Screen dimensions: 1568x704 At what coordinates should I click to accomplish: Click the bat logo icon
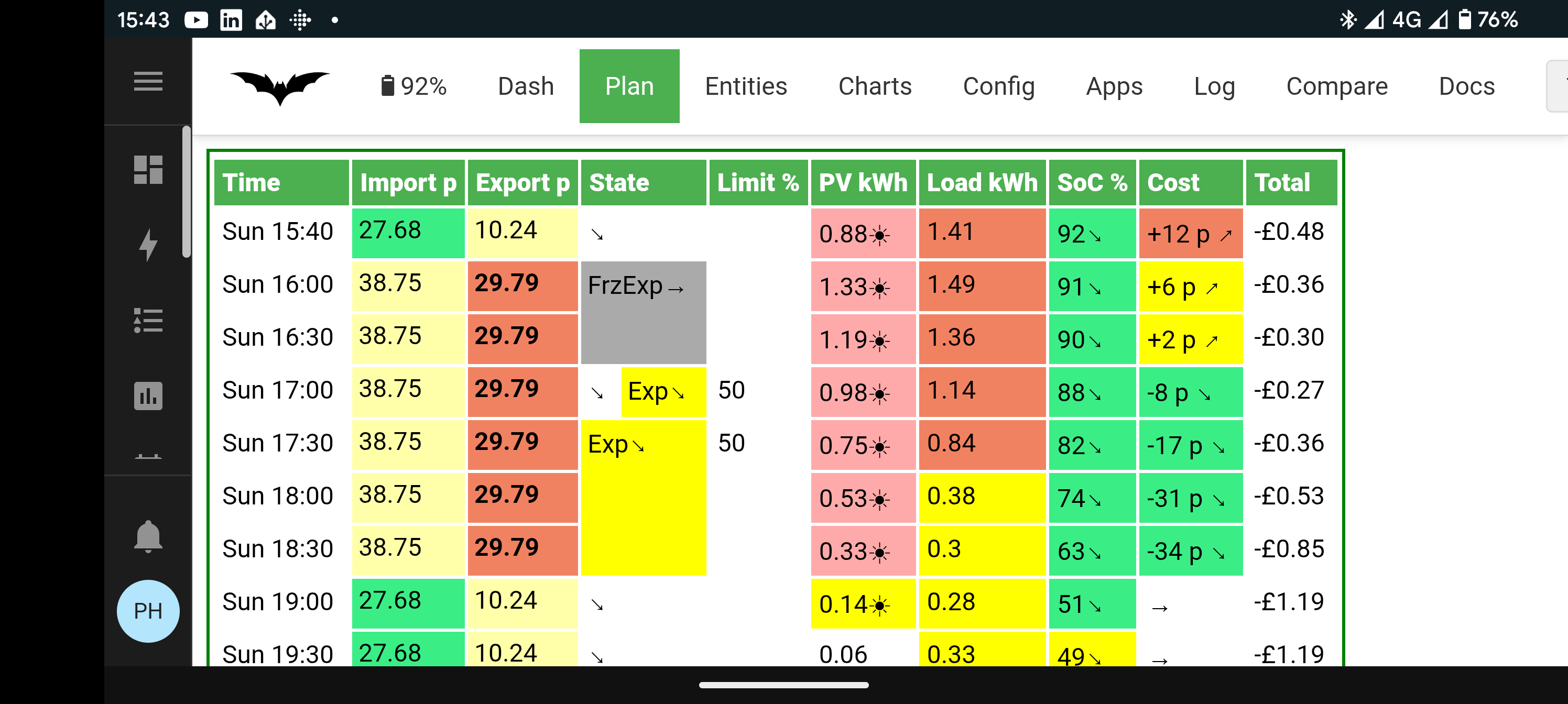[x=279, y=87]
